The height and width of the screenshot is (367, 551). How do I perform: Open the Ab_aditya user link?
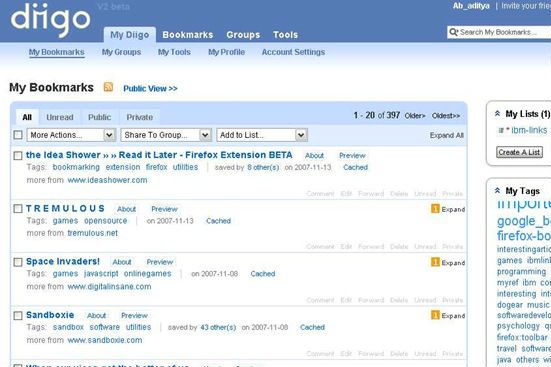[x=471, y=6]
